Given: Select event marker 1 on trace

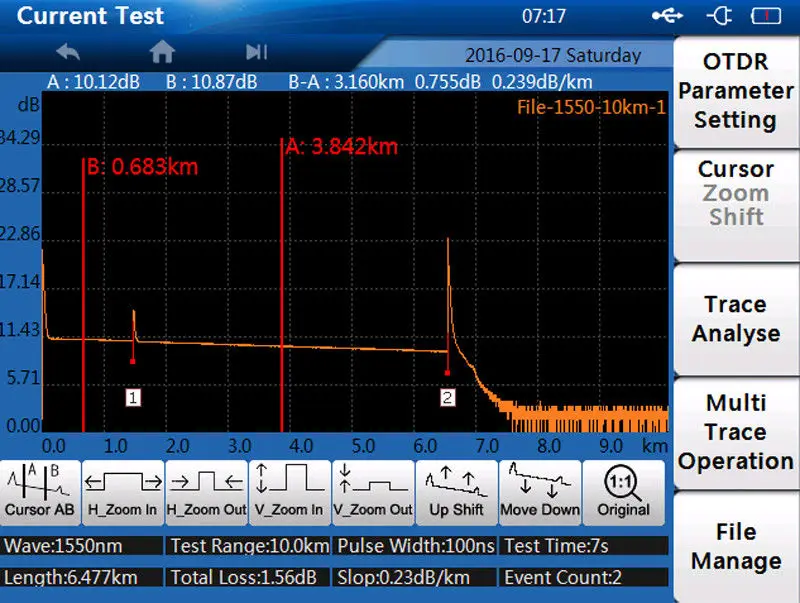Looking at the screenshot, I should pos(133,397).
